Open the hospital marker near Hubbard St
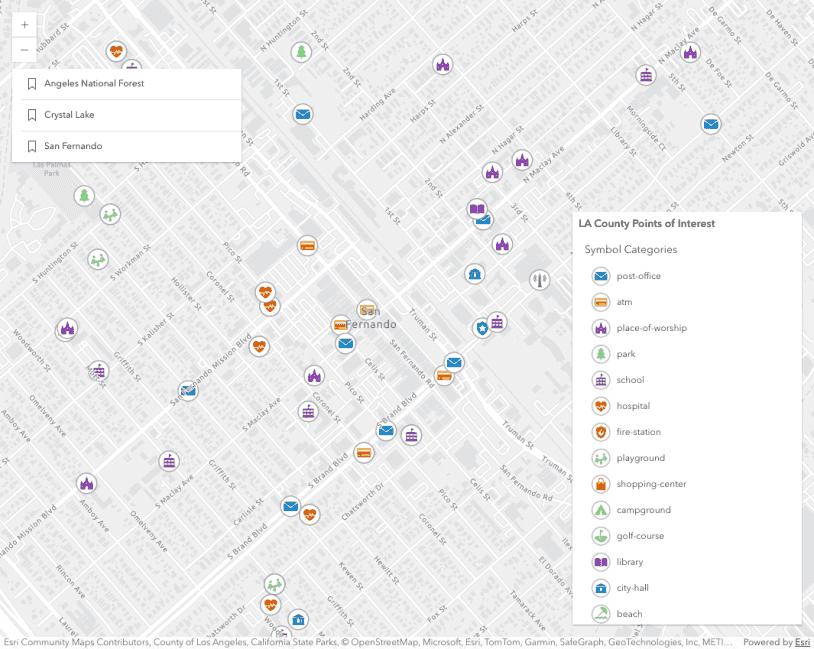814x649 pixels. point(116,50)
